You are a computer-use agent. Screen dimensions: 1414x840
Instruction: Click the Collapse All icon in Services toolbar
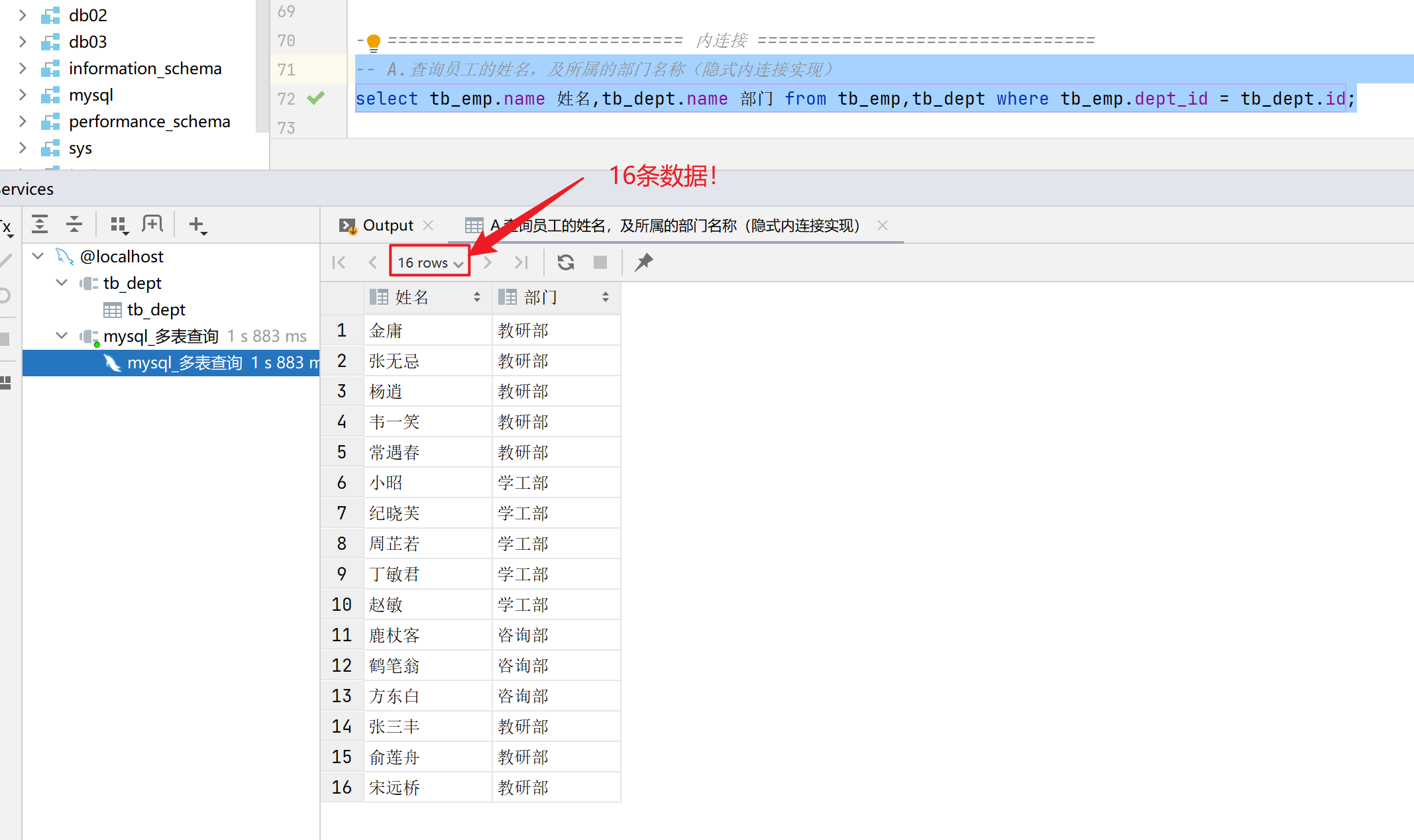click(74, 225)
